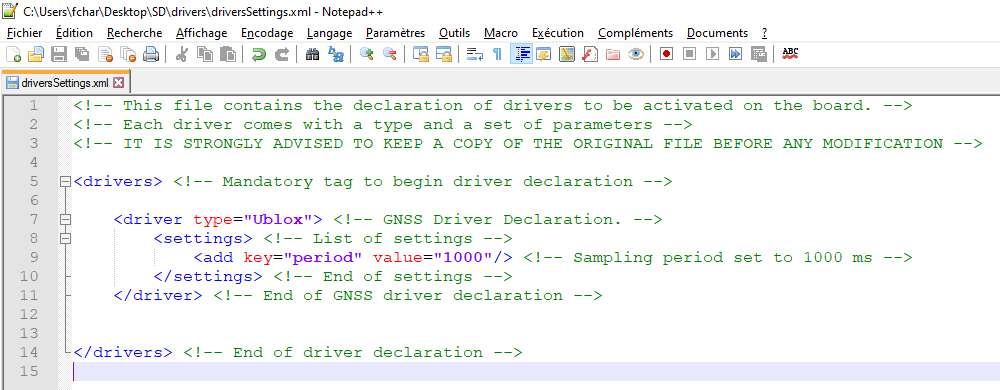Click the ABC spell check icon
1000x390 pixels.
[x=790, y=54]
